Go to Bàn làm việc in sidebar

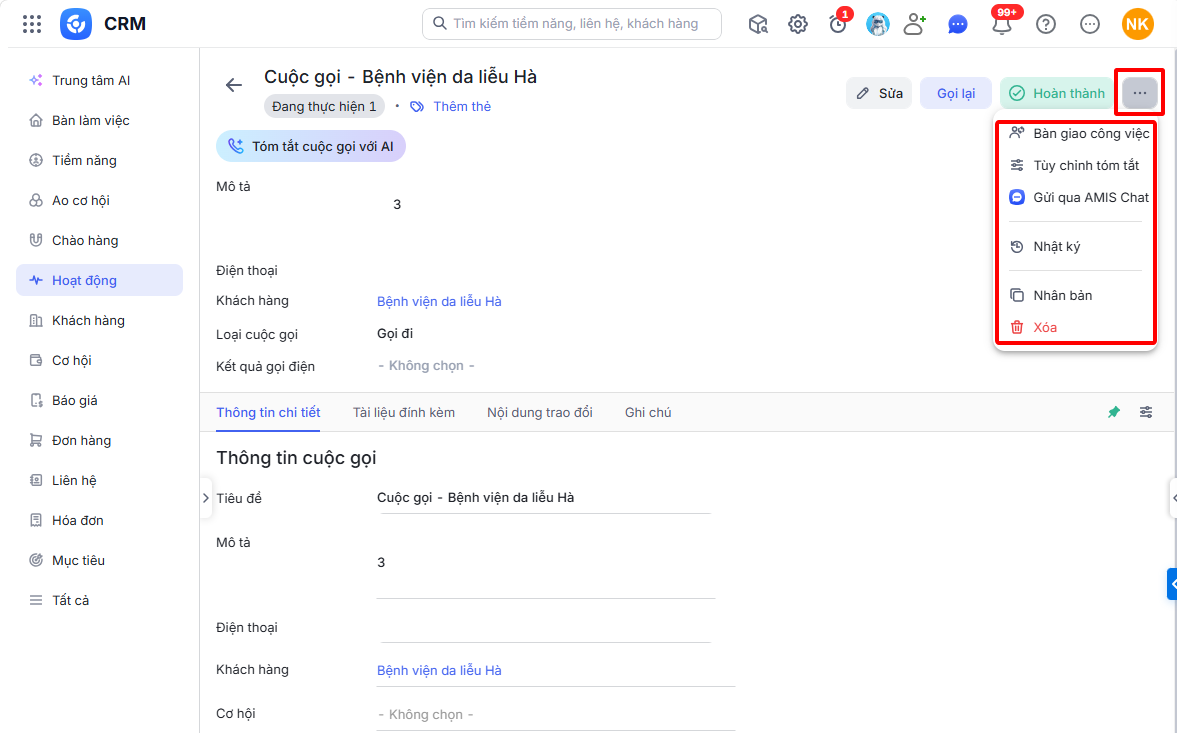(x=99, y=120)
